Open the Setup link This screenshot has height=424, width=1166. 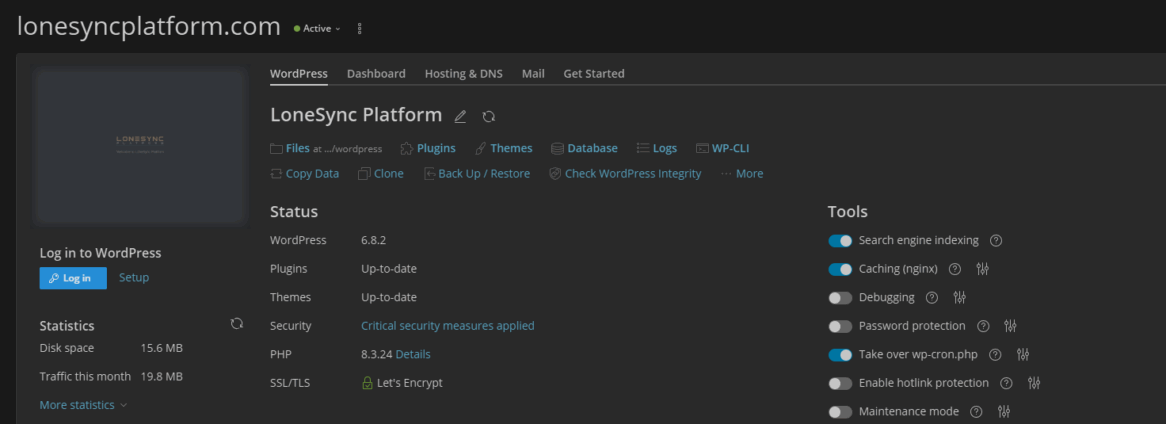134,277
